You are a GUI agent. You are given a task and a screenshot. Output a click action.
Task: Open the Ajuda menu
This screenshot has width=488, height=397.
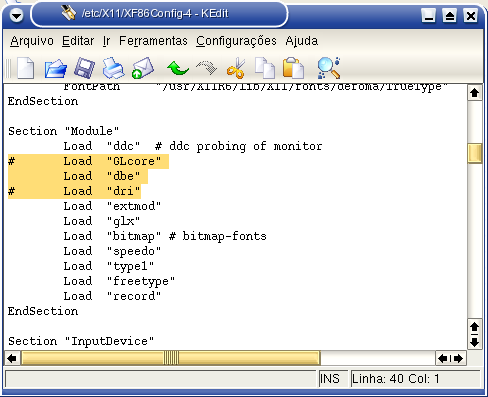point(302,41)
